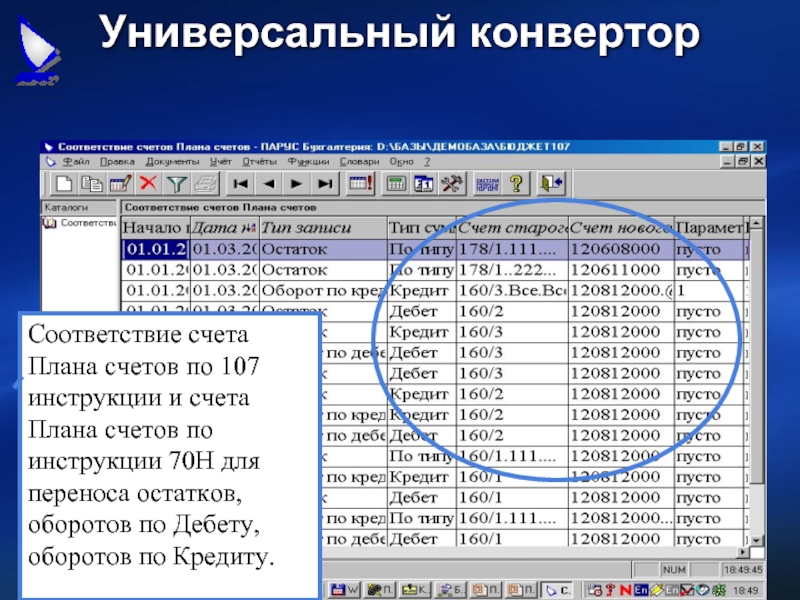
Task: Click the vertical scrollbar thumb of table
Action: point(757,357)
